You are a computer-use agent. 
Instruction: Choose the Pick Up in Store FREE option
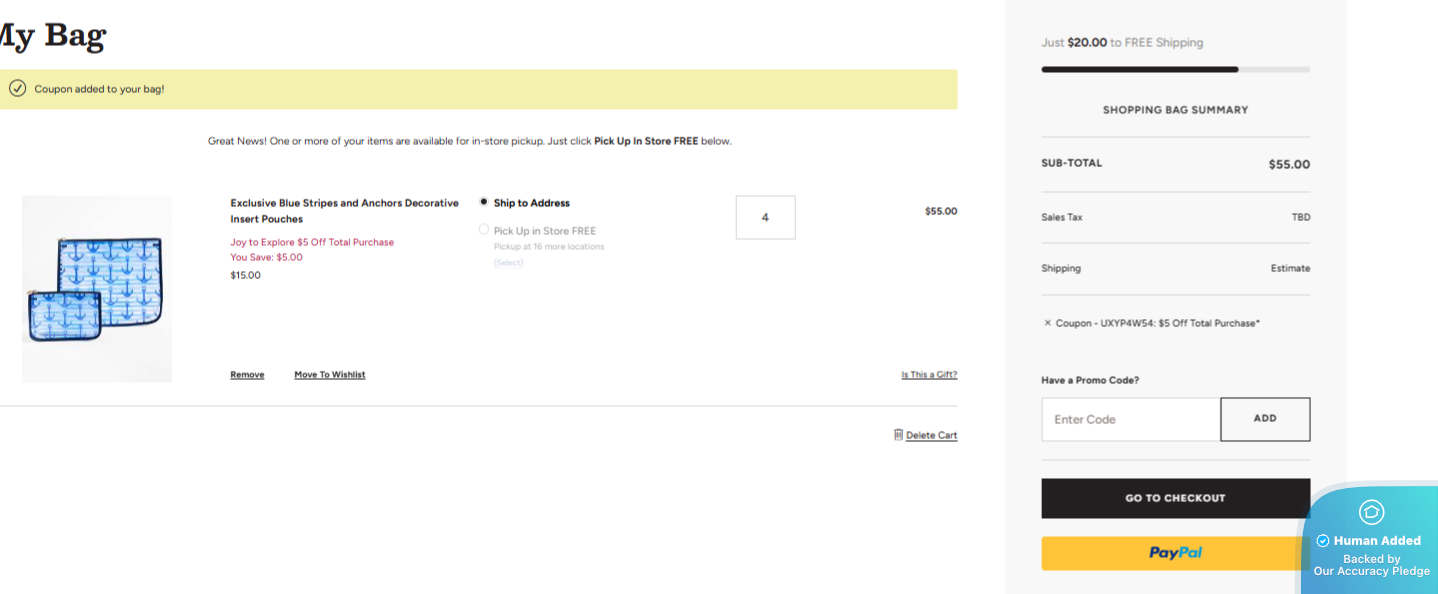[484, 230]
